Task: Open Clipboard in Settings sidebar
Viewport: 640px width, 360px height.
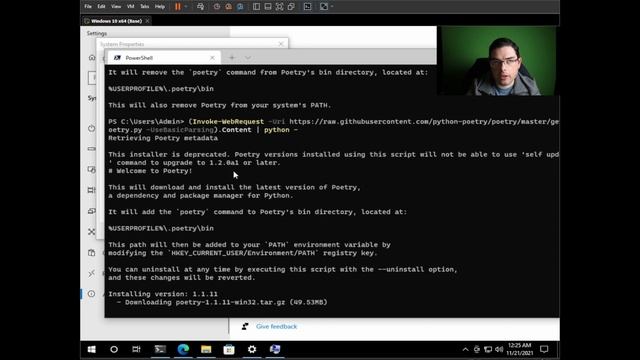Action: (91, 253)
